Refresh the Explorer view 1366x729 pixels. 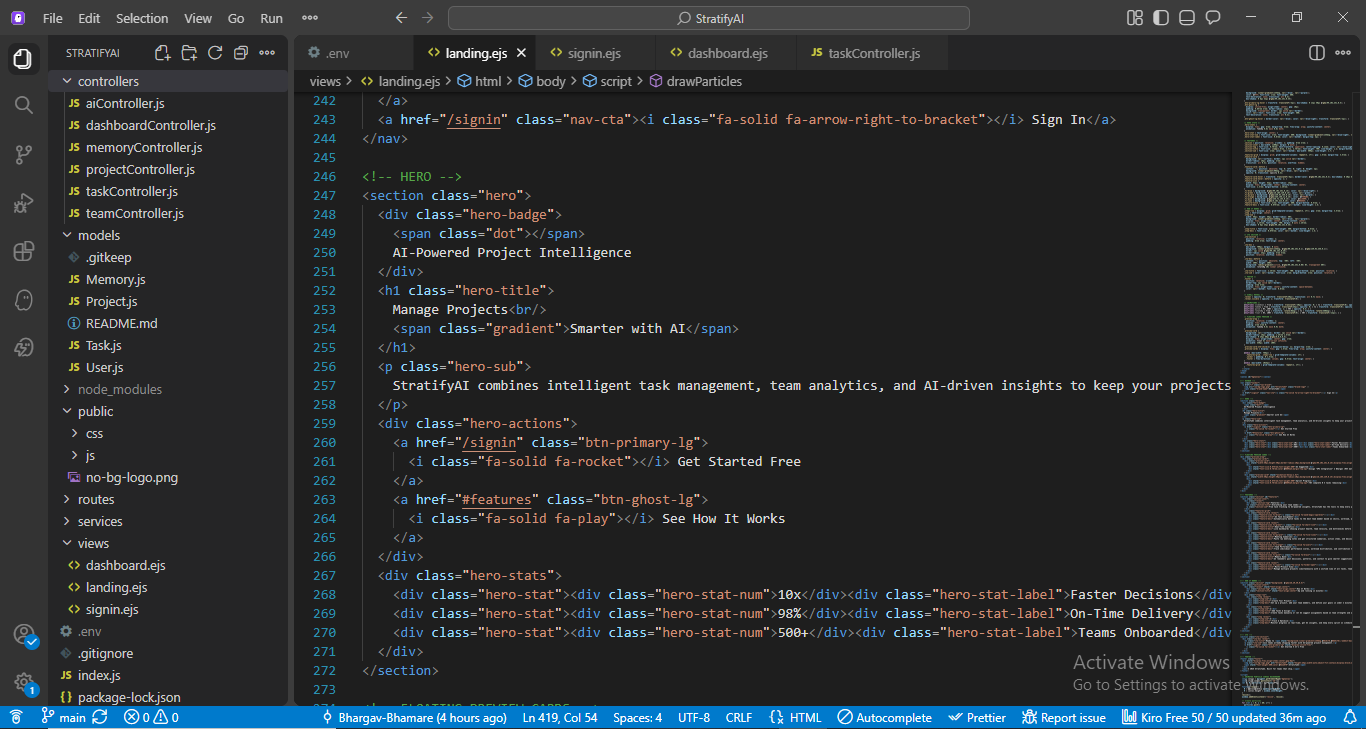tap(214, 52)
